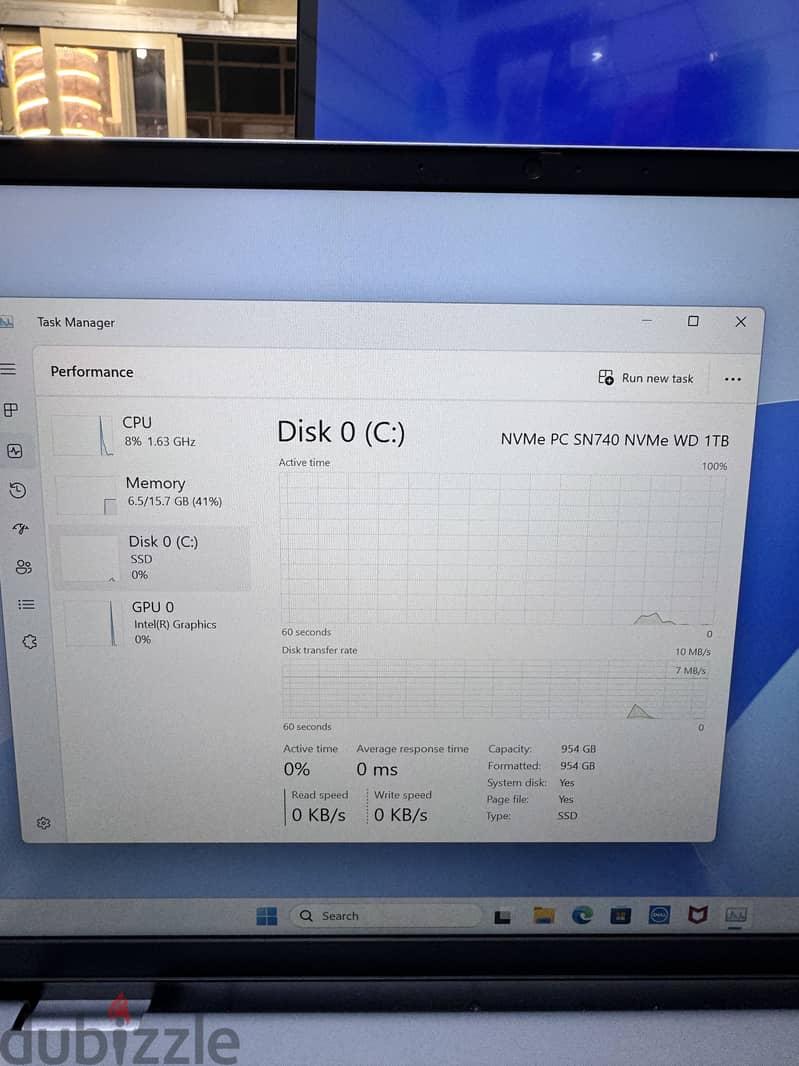Click the Task Manager taskbar icon
This screenshot has width=799, height=1066.
point(736,915)
